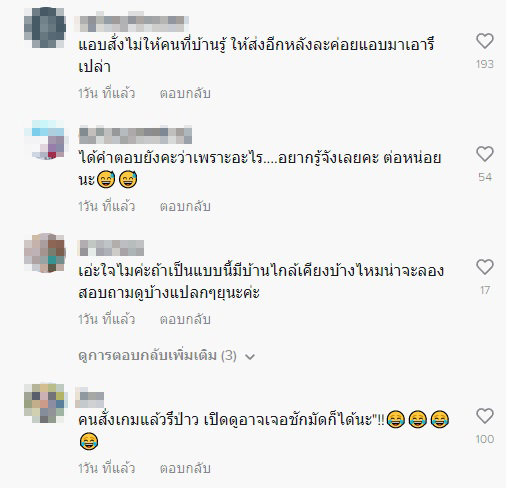Screen dimensions: 506x488
Task: Open the third commenter's profile picture
Action: 45,253
